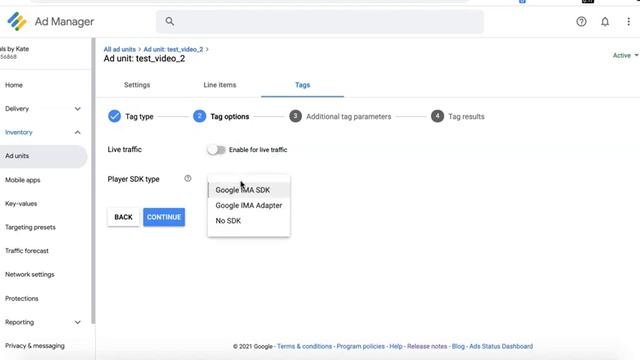The height and width of the screenshot is (360, 640).
Task: Open Key-values in the sidebar
Action: (x=21, y=204)
